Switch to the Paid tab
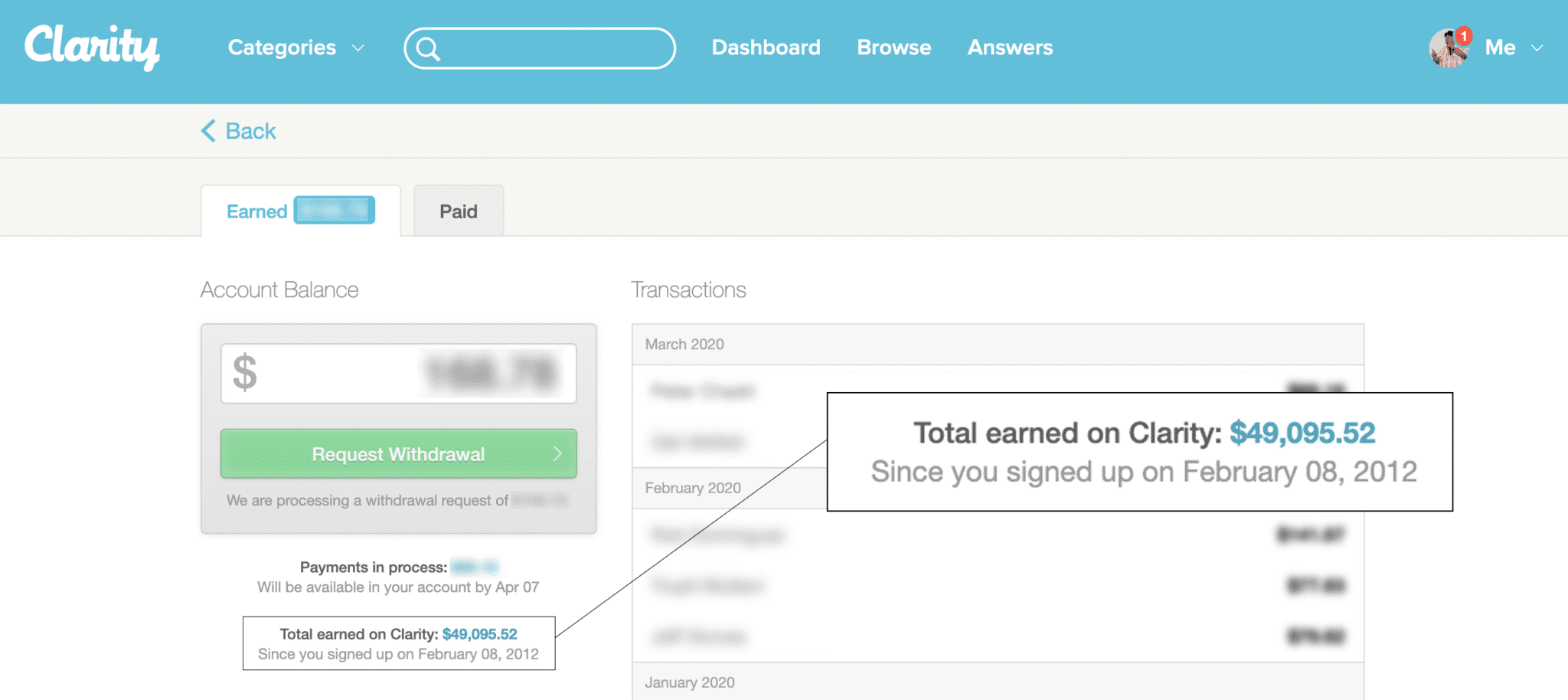The width and height of the screenshot is (1568, 700). 458,211
